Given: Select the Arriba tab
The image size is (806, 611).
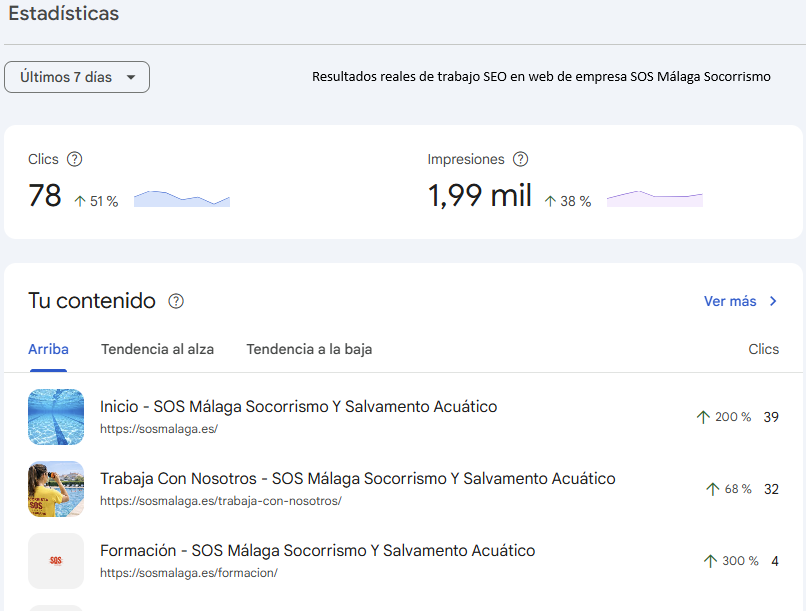Looking at the screenshot, I should pyautogui.click(x=48, y=349).
